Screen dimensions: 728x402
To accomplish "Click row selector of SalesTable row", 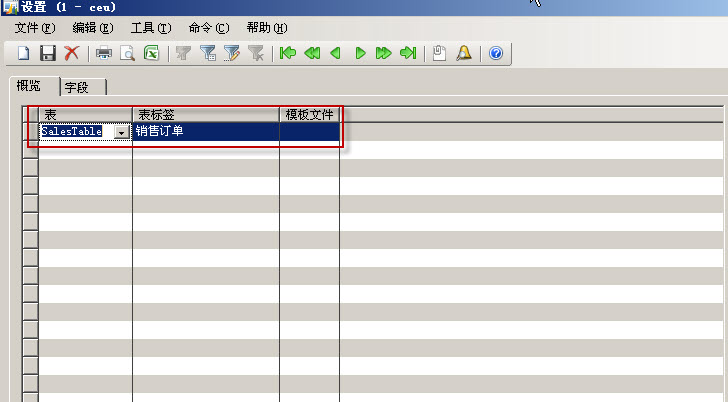I will tap(31, 131).
